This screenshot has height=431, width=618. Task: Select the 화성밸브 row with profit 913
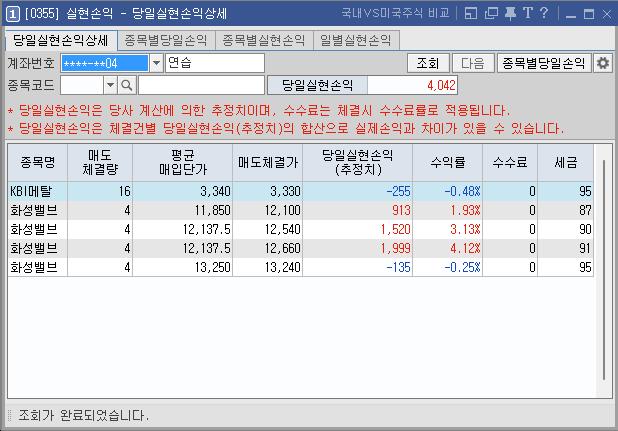point(300,210)
